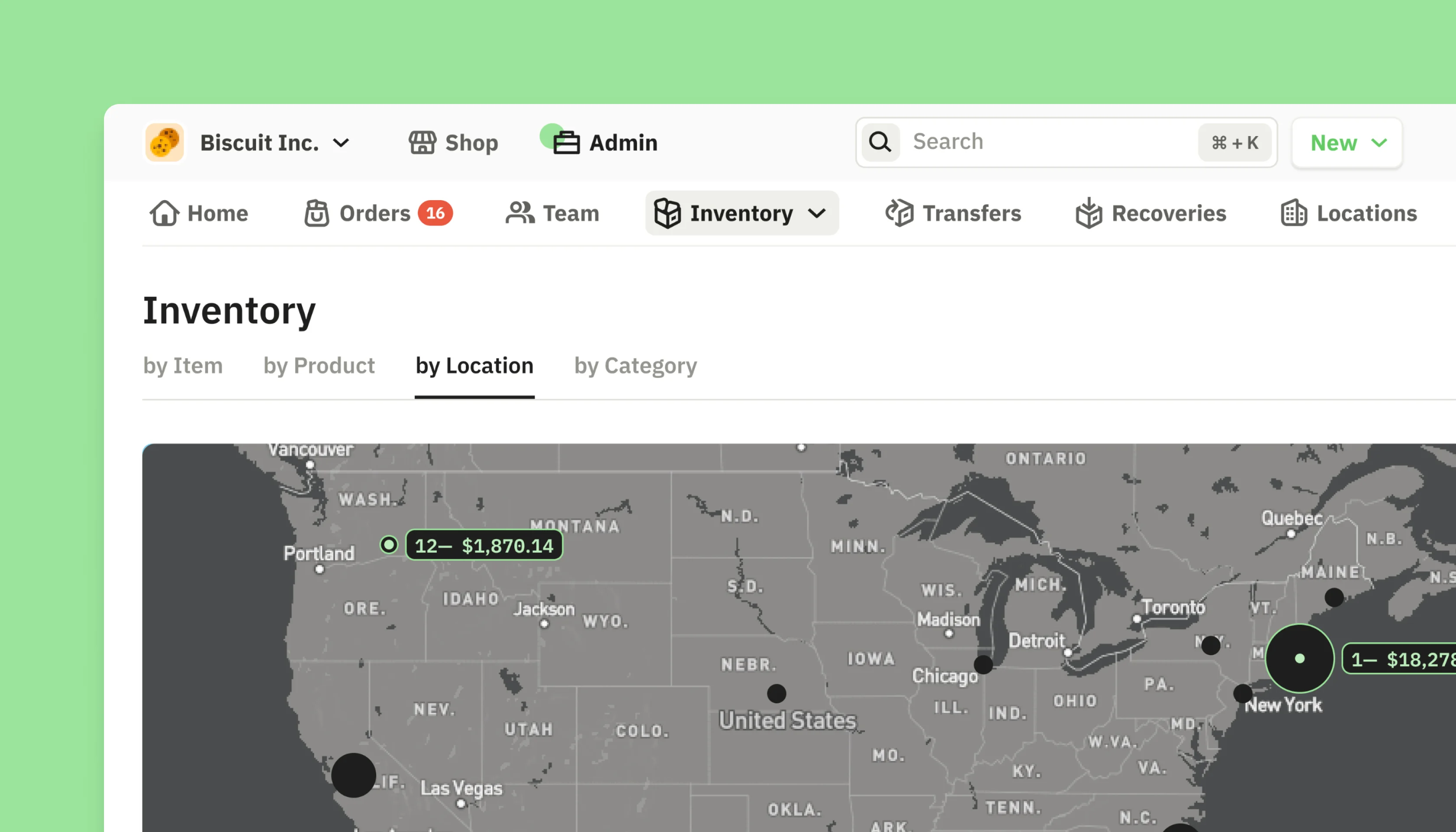Image resolution: width=1456 pixels, height=832 pixels.
Task: Click the Orders shopping bag icon
Action: click(317, 213)
